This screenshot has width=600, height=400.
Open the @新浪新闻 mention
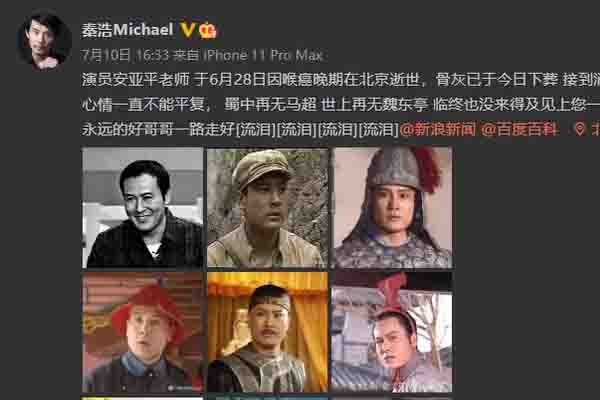tap(437, 129)
